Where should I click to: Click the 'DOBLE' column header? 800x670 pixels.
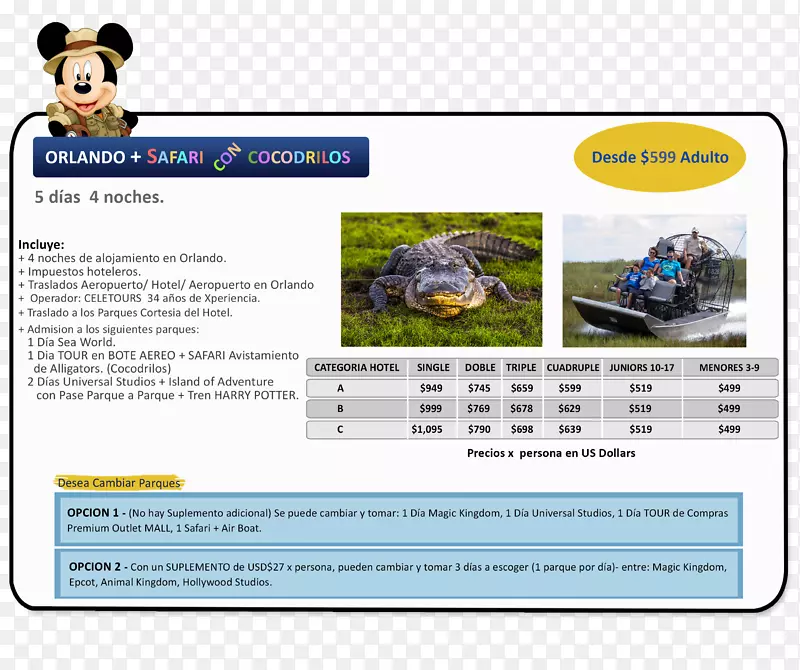pos(480,367)
